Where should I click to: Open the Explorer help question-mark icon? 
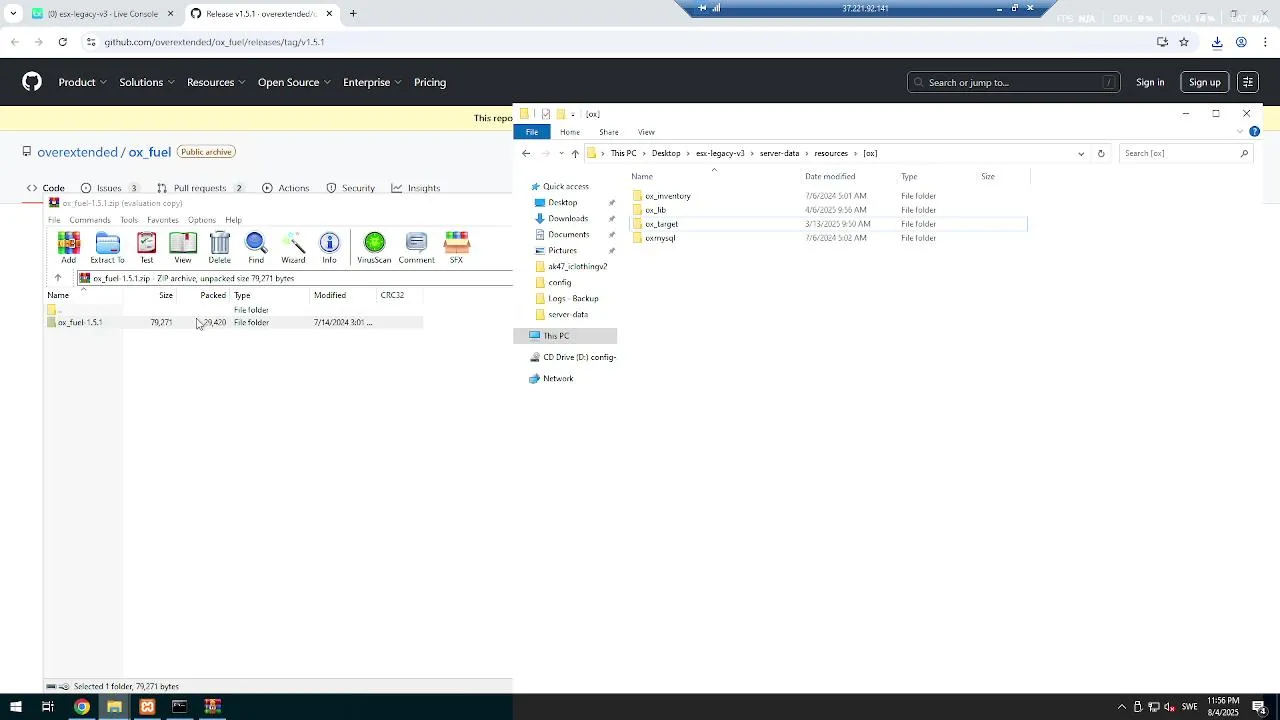[1254, 132]
